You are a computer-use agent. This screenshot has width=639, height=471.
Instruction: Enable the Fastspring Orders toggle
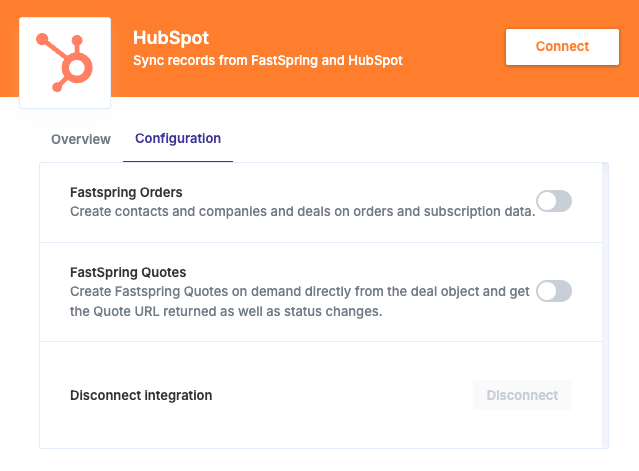coord(553,201)
